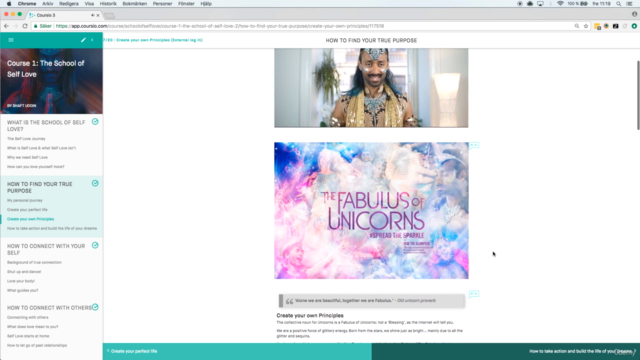Click the comment icon beside the proverb quote
The image size is (640, 360).
(x=473, y=294)
